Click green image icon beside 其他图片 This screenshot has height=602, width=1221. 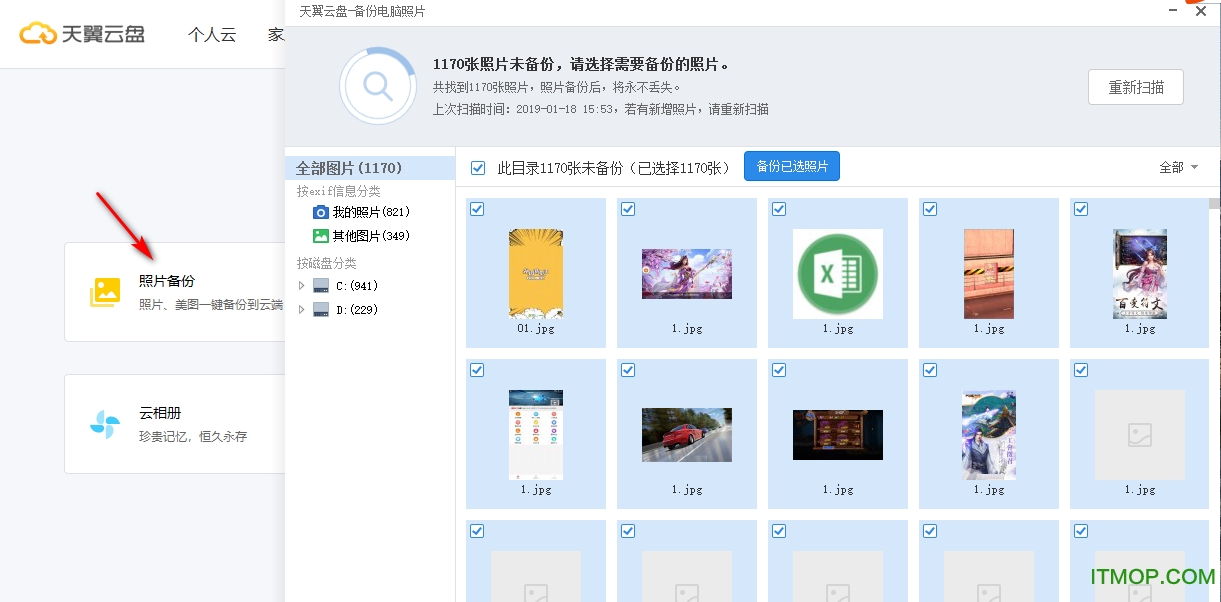321,236
